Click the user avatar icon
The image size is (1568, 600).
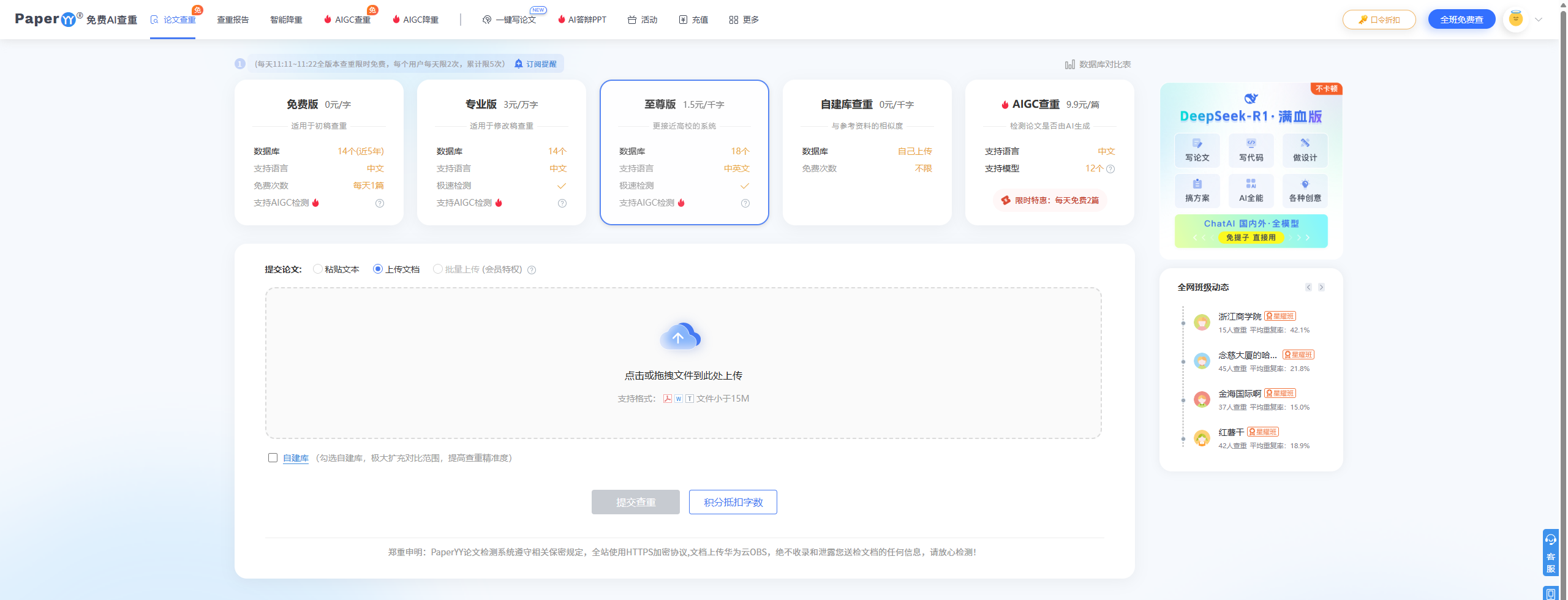(1515, 19)
